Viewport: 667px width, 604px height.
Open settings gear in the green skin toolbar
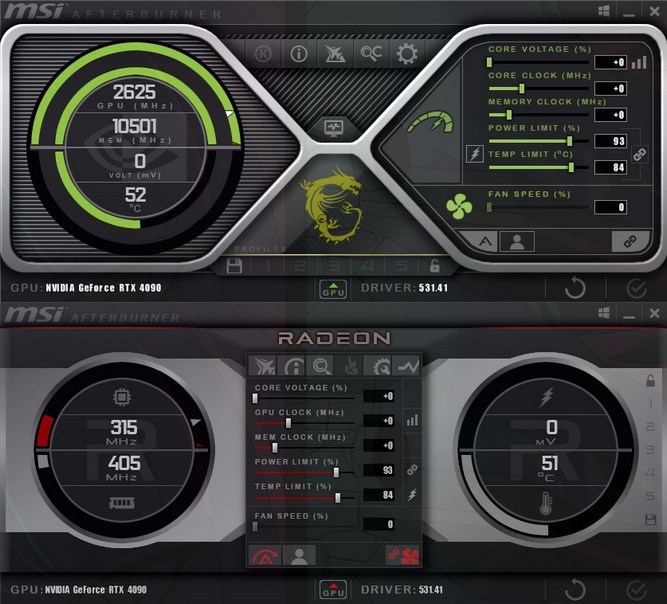[407, 54]
